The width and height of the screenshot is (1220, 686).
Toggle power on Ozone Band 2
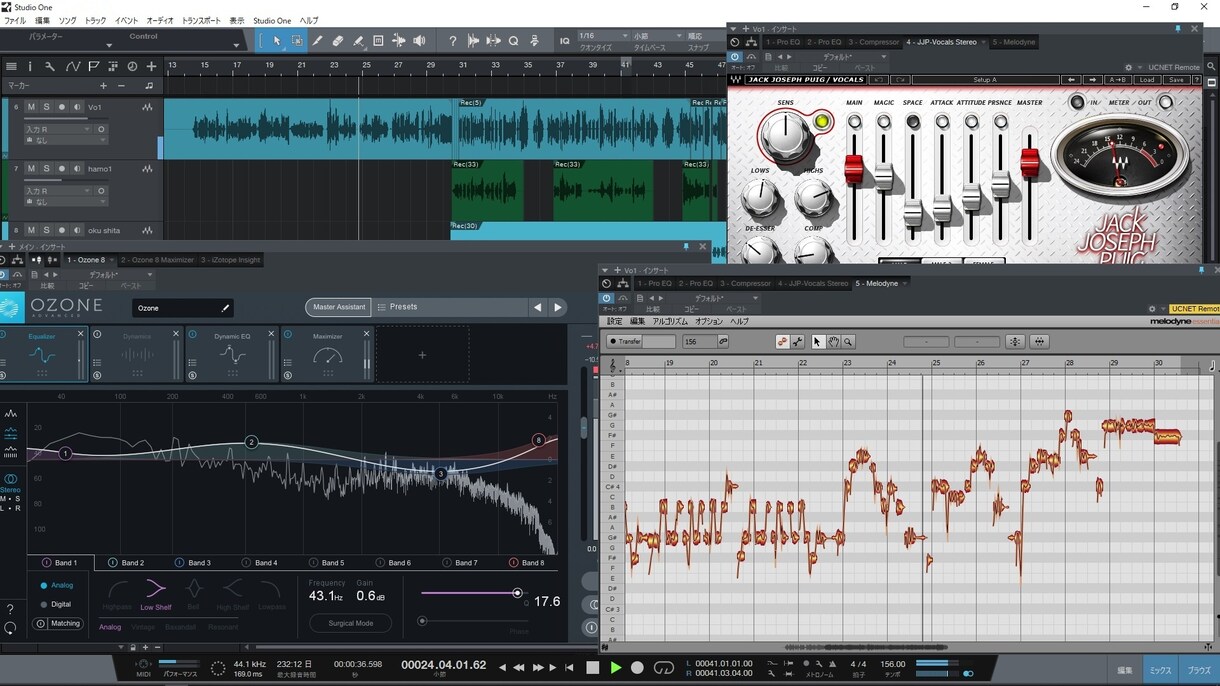(112, 563)
